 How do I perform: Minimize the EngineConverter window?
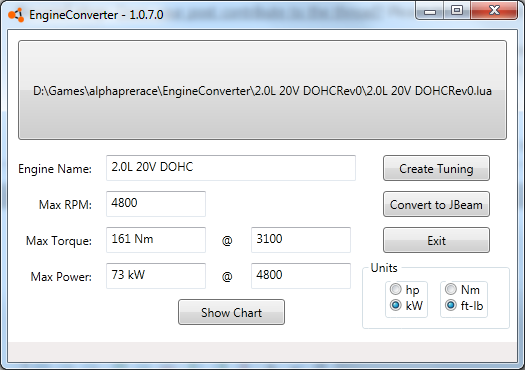pyautogui.click(x=430, y=11)
